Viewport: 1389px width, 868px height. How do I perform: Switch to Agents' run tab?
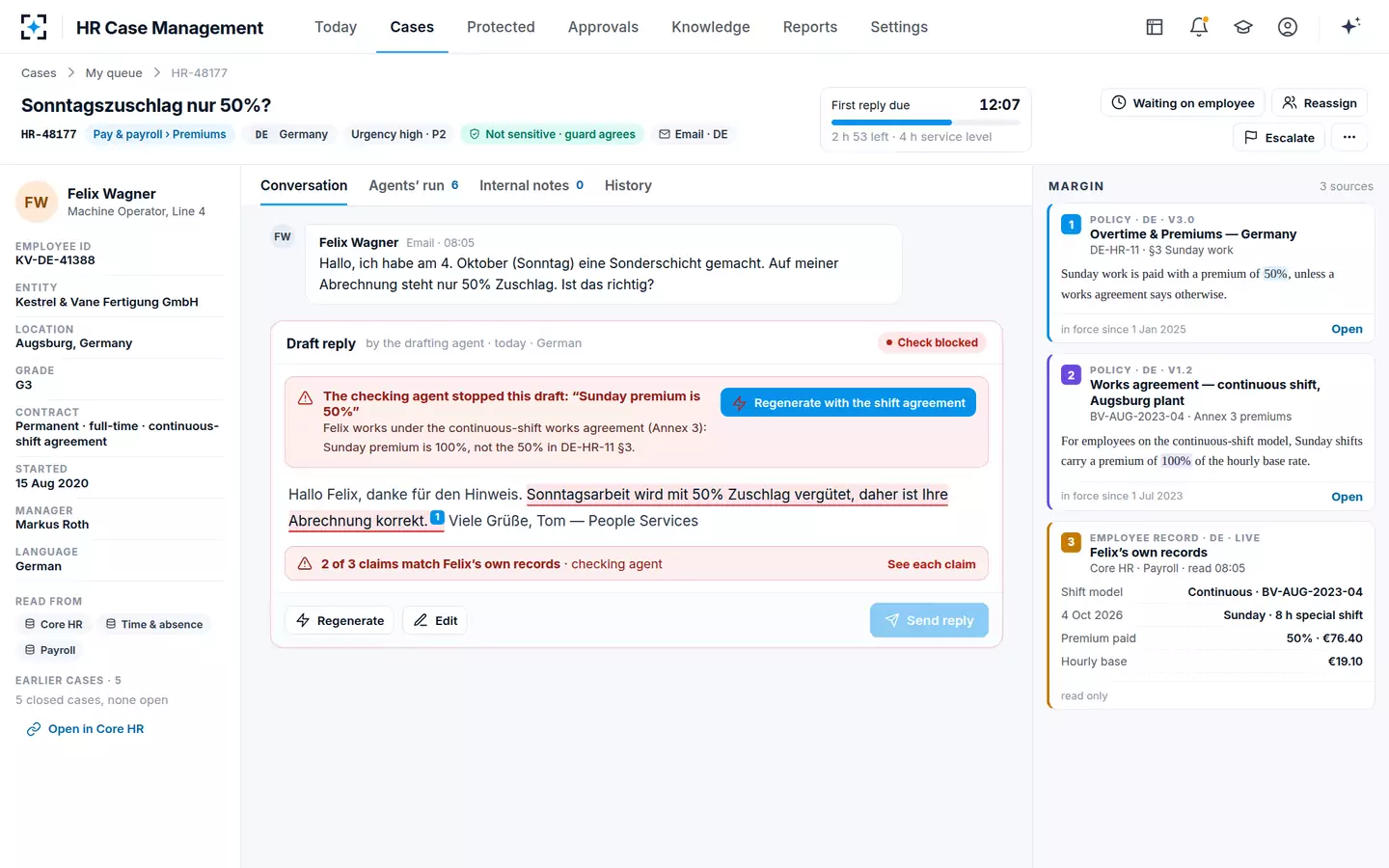click(x=414, y=185)
